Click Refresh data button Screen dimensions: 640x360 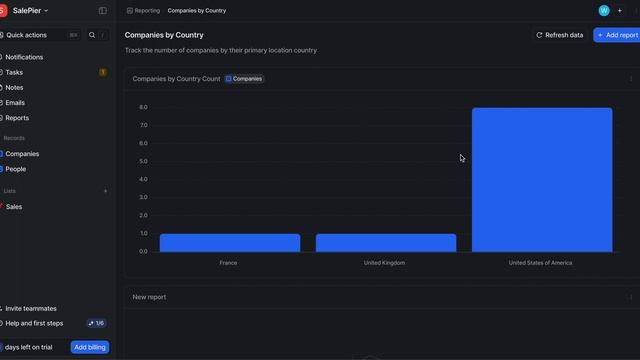(x=560, y=35)
